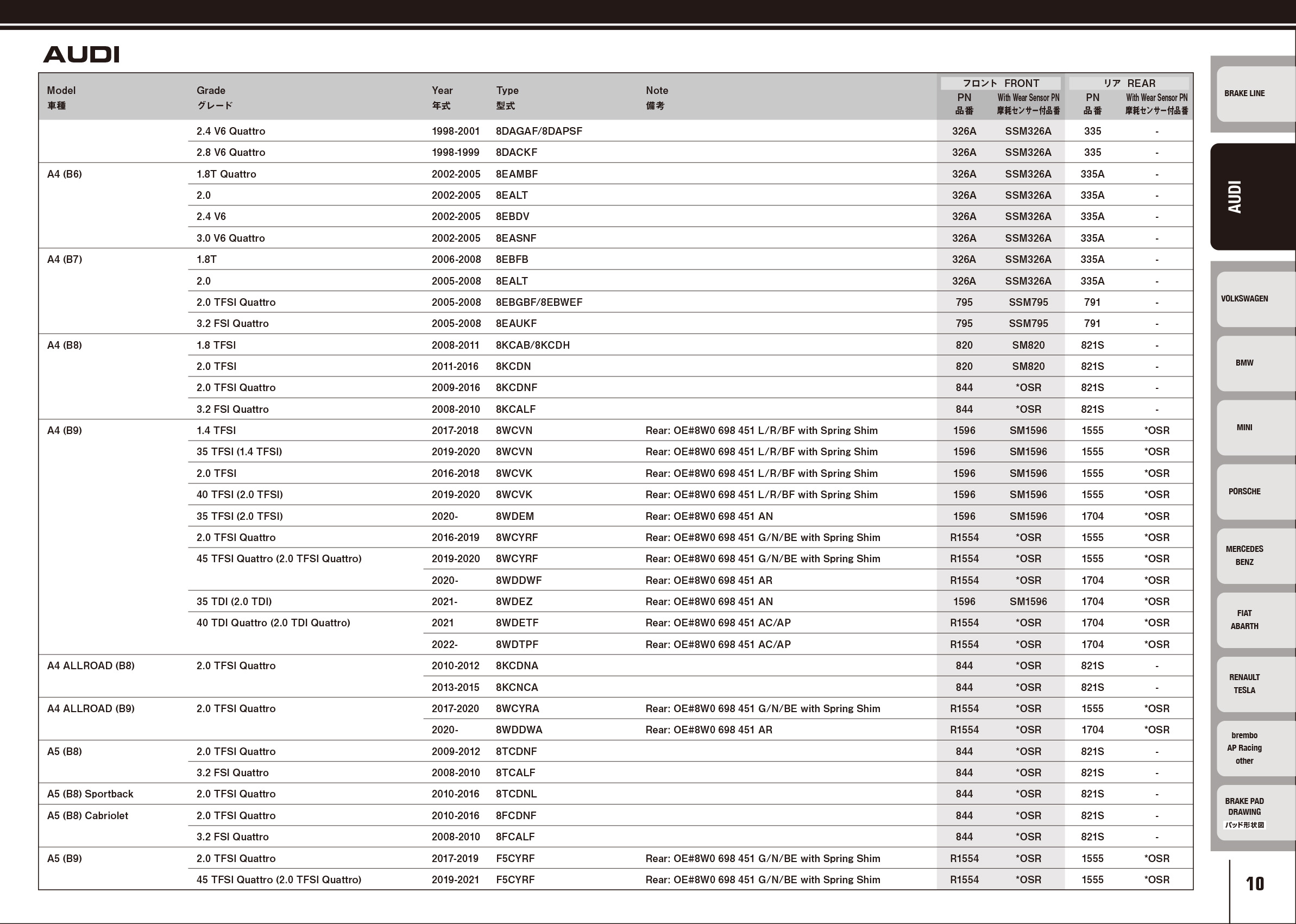Select the A4 ALLROAD (B8) model cell
Screen dimensions: 1296x924
tap(91, 665)
